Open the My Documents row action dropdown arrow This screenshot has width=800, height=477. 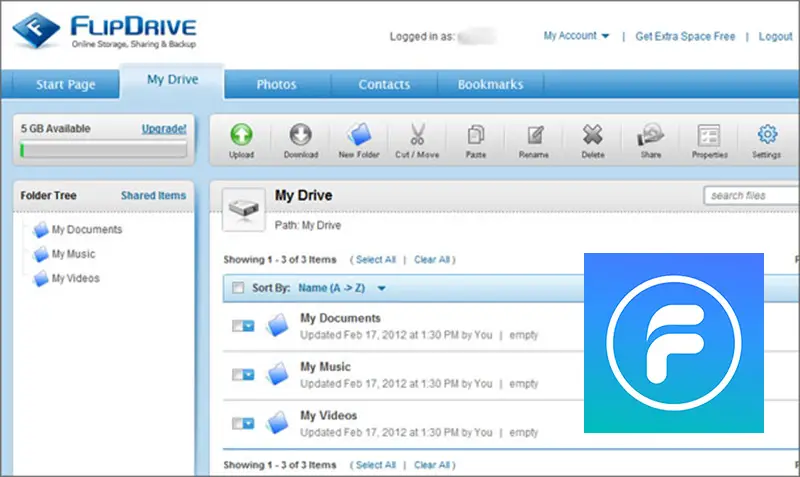point(248,326)
